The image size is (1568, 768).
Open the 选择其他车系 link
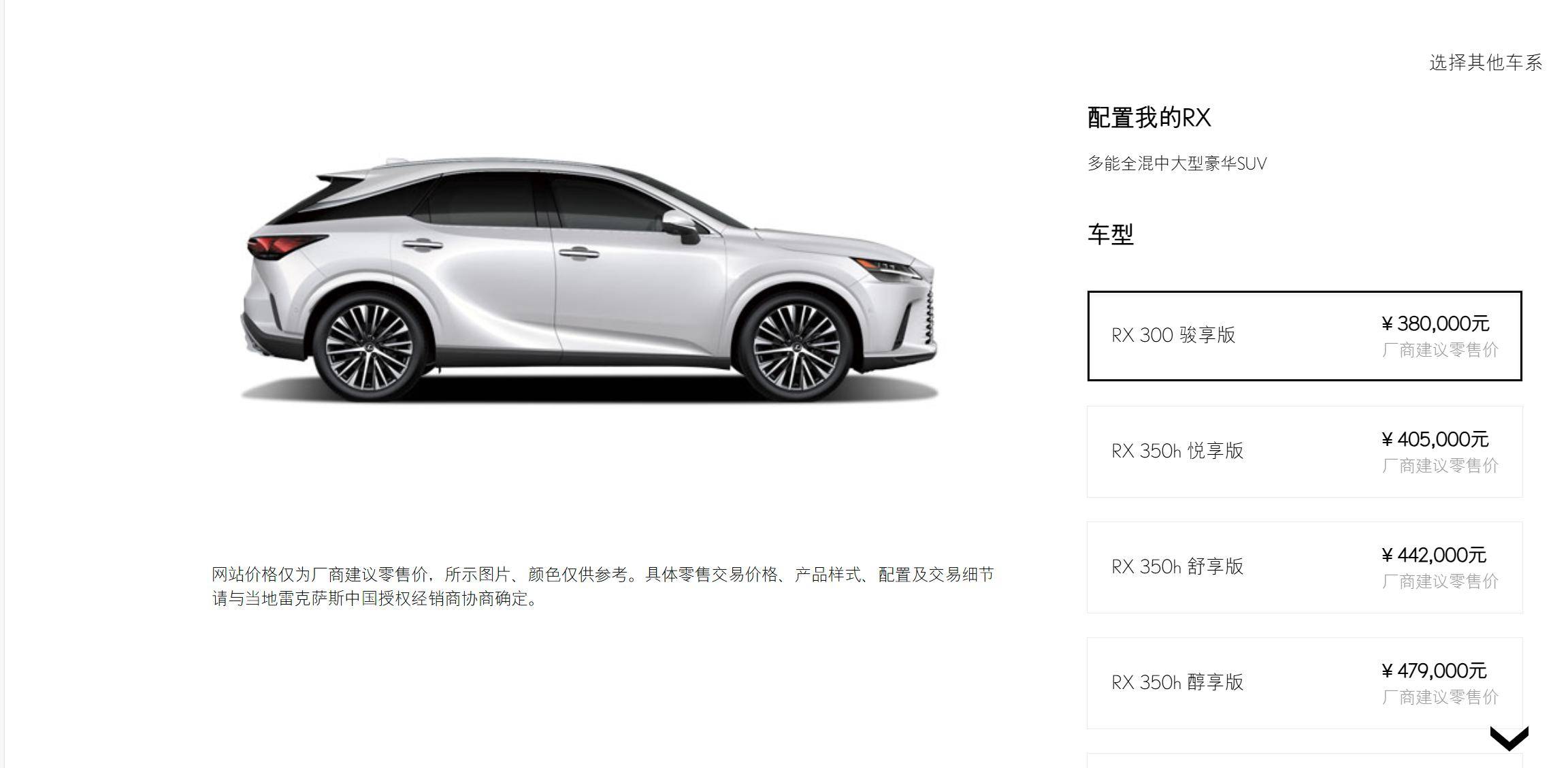tap(1485, 63)
